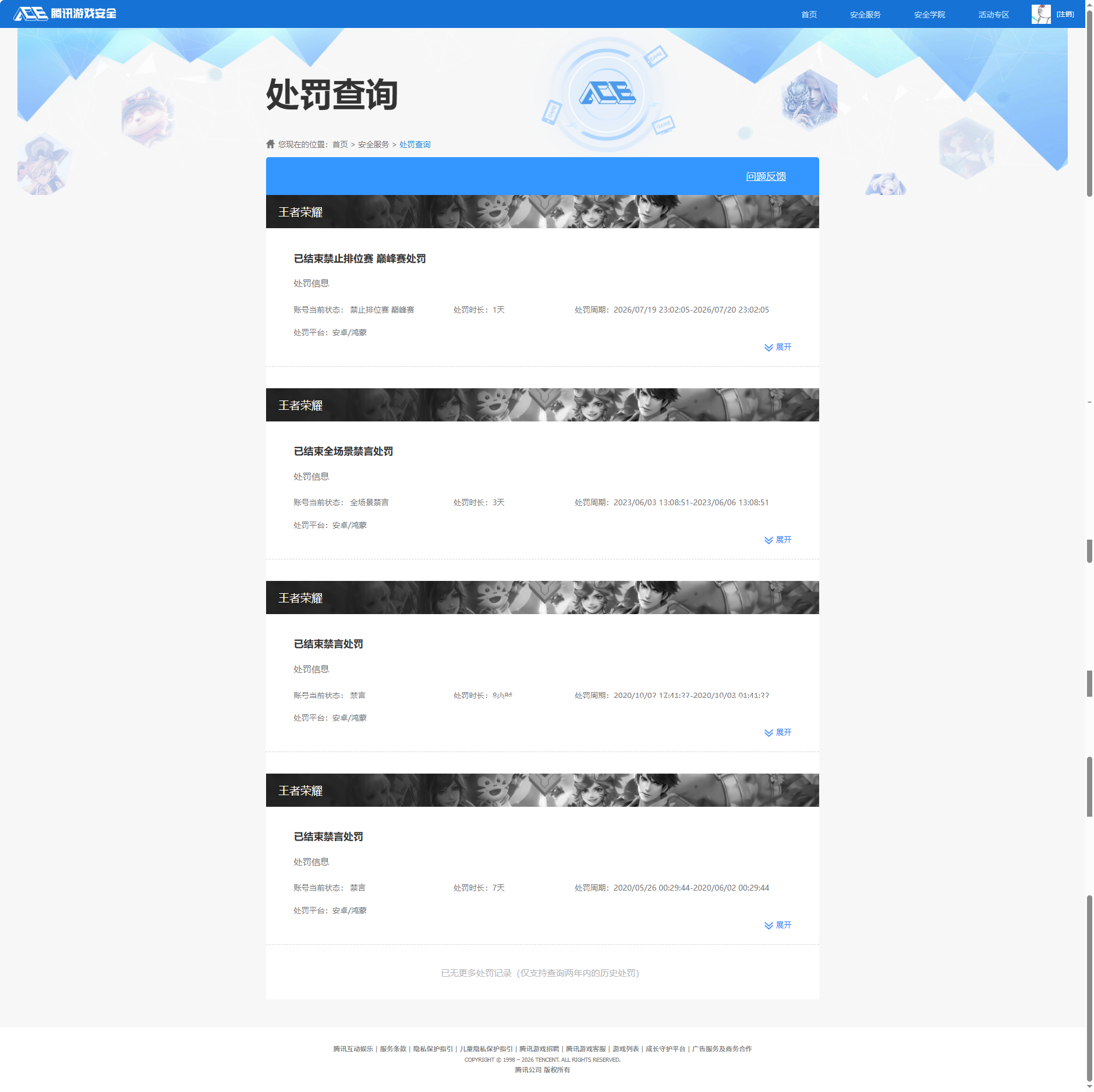Screen dimensions: 1094x1092
Task: Go to 安全服务 in breadcrumb
Action: pos(373,144)
